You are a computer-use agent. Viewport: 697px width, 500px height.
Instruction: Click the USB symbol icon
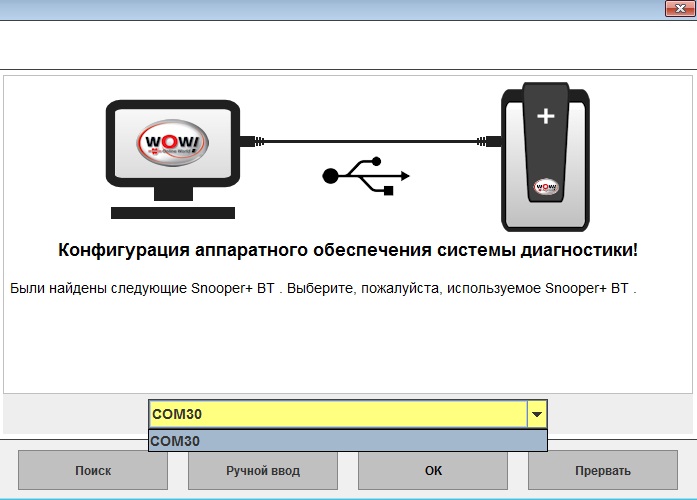(365, 176)
